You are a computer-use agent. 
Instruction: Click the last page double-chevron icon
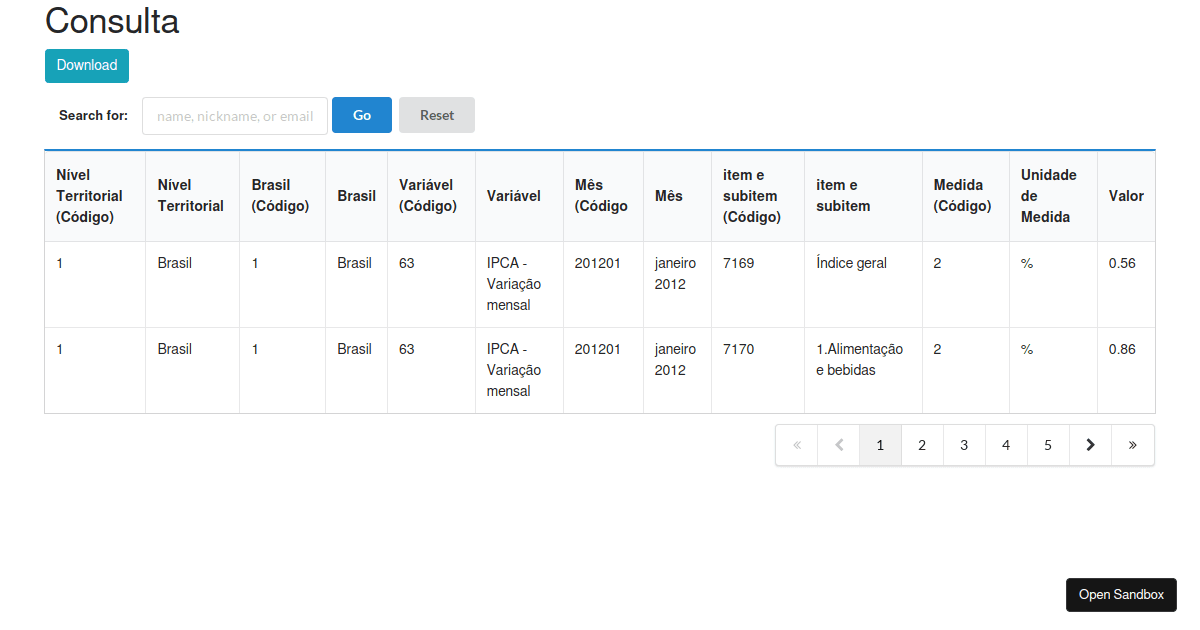click(1133, 444)
